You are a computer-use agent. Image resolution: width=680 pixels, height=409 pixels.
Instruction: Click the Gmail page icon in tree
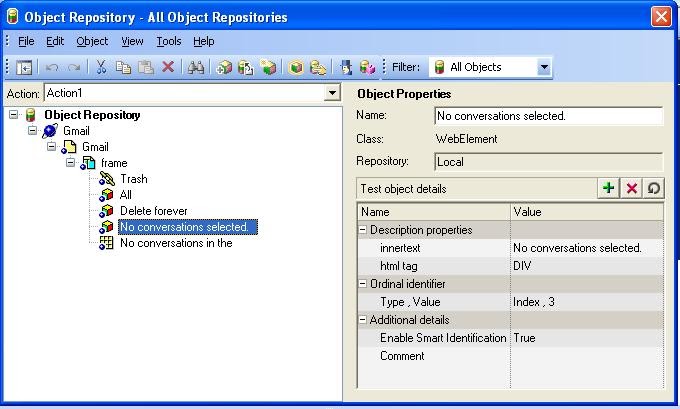pos(69,147)
